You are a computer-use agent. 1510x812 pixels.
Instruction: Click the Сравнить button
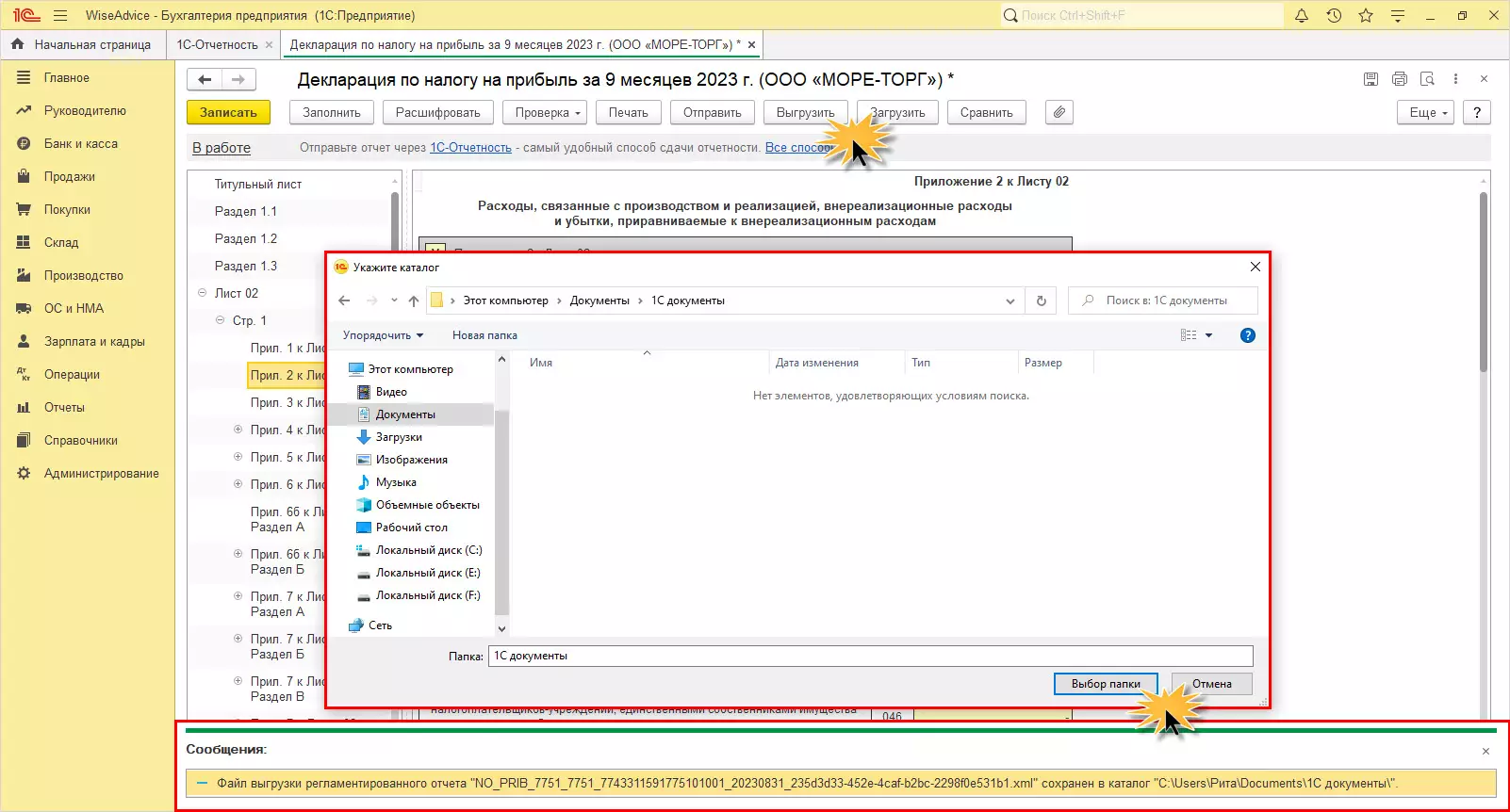[x=987, y=112]
